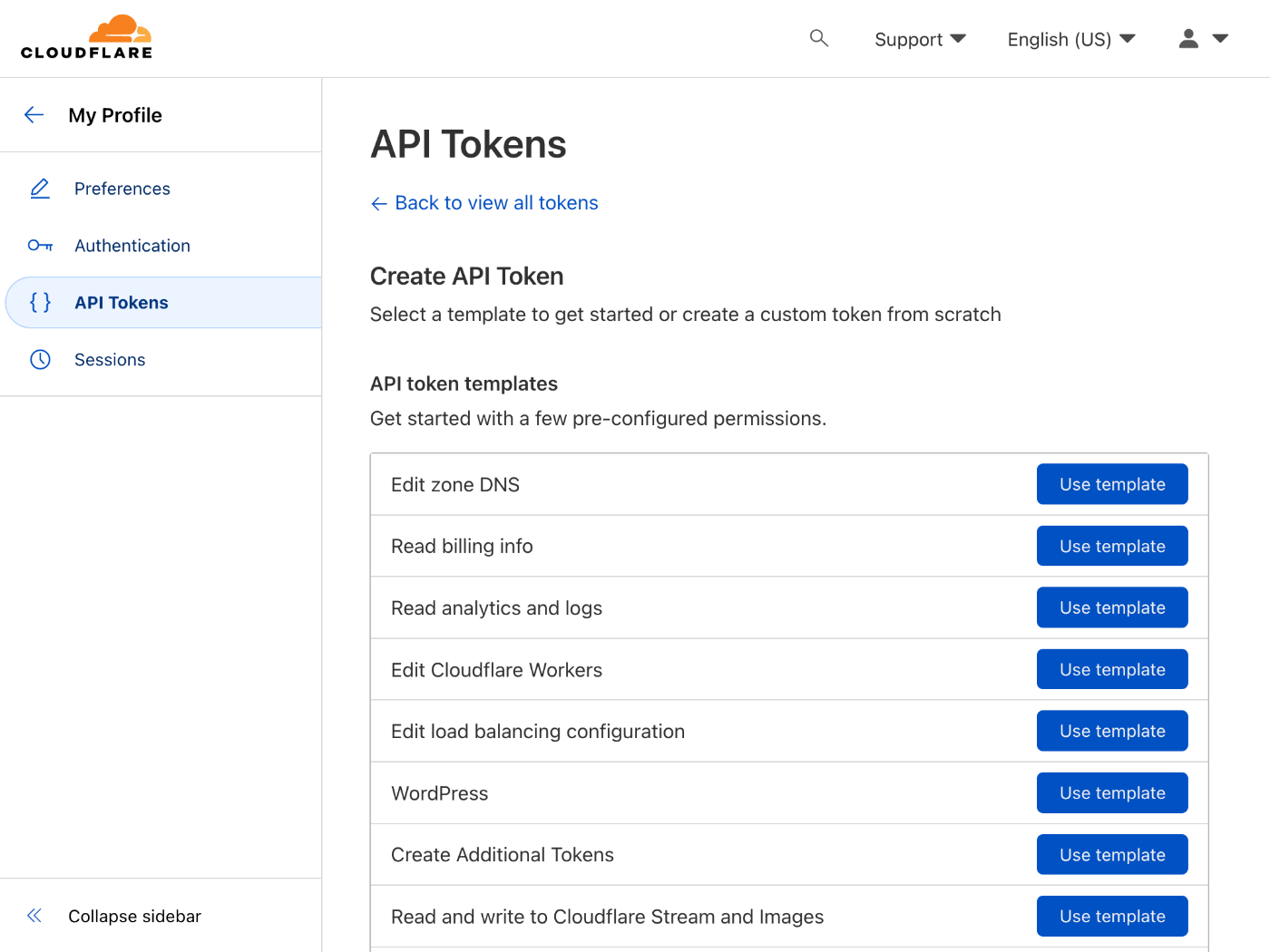The height and width of the screenshot is (952, 1270).
Task: Open the search magnifier icon
Action: [x=819, y=38]
